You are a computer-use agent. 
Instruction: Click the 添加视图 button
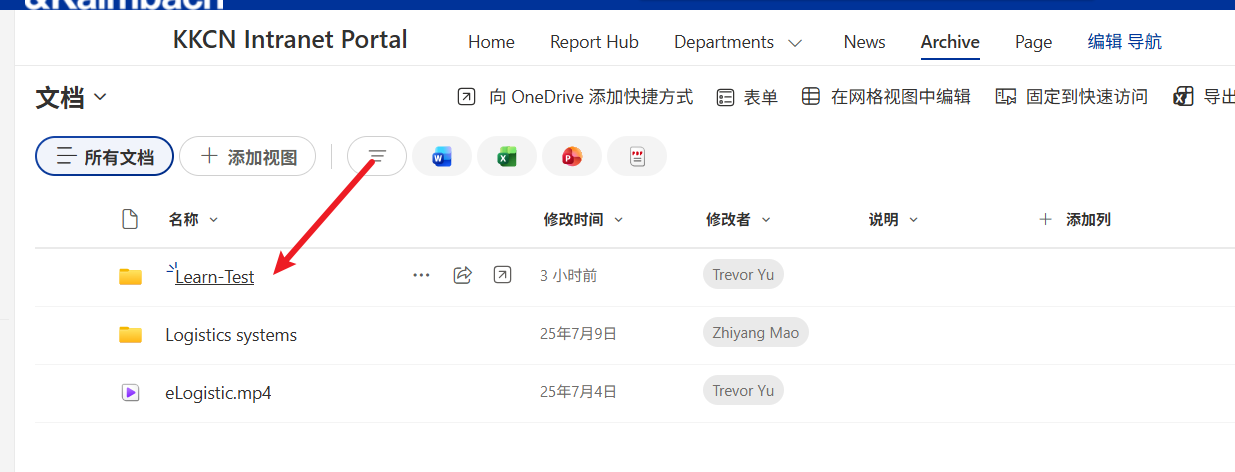(x=248, y=156)
